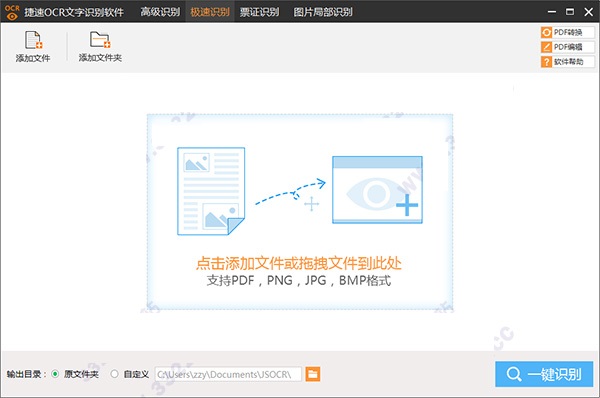600x398 pixels.
Task: Maximize the OCR window
Action: pyautogui.click(x=570, y=12)
